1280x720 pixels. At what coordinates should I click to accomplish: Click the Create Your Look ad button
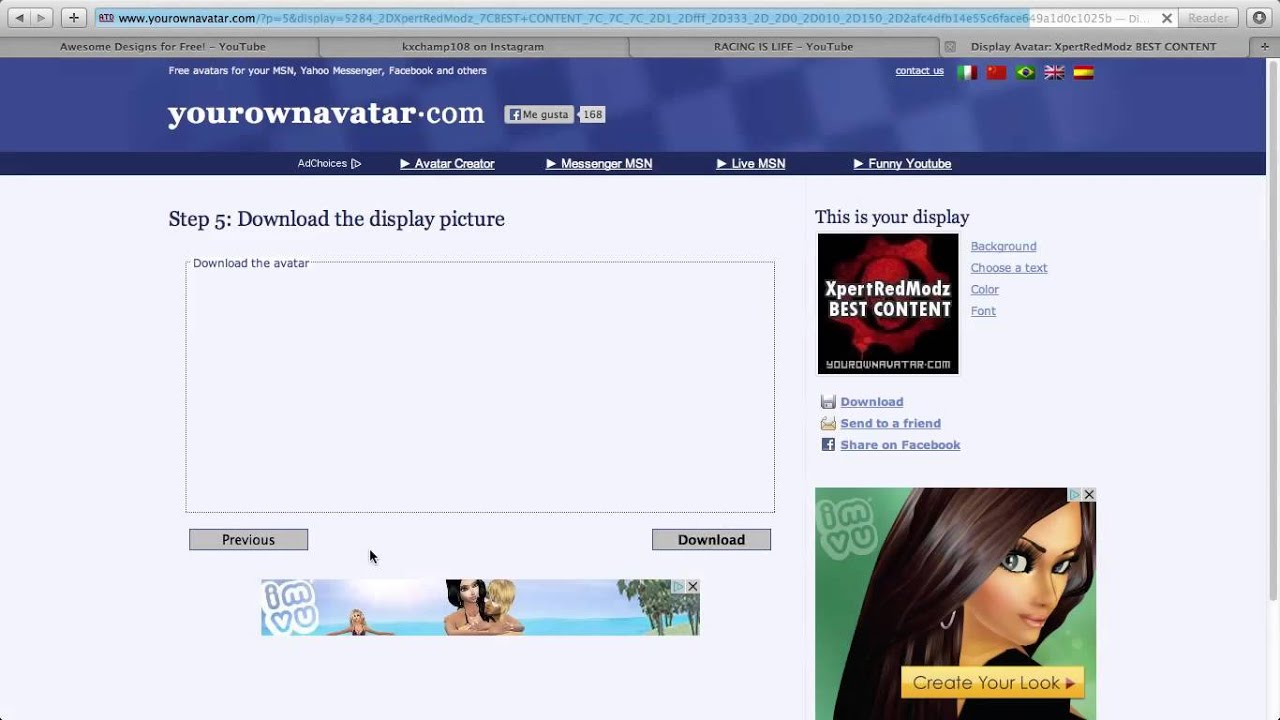(x=992, y=683)
